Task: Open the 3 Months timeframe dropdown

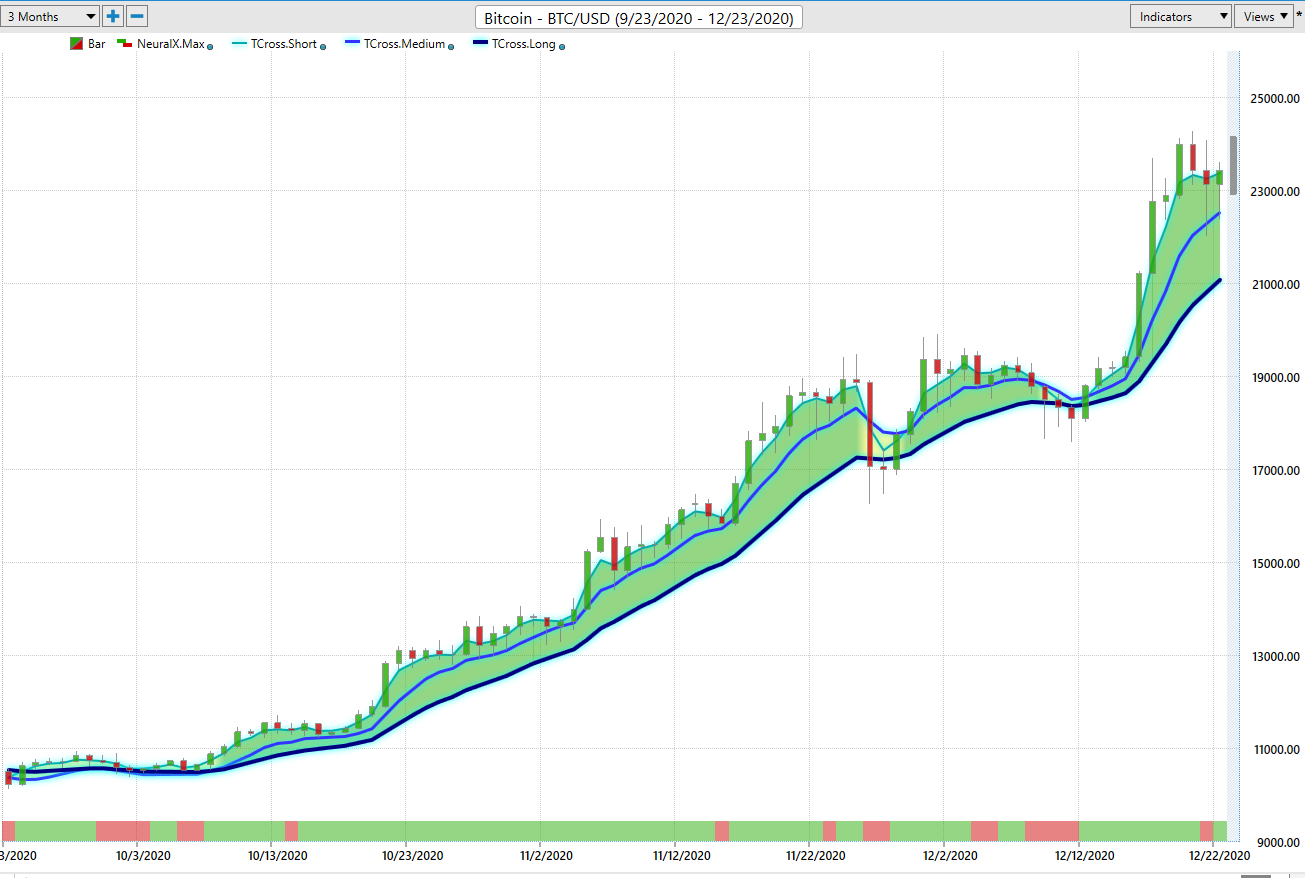Action: tap(51, 16)
